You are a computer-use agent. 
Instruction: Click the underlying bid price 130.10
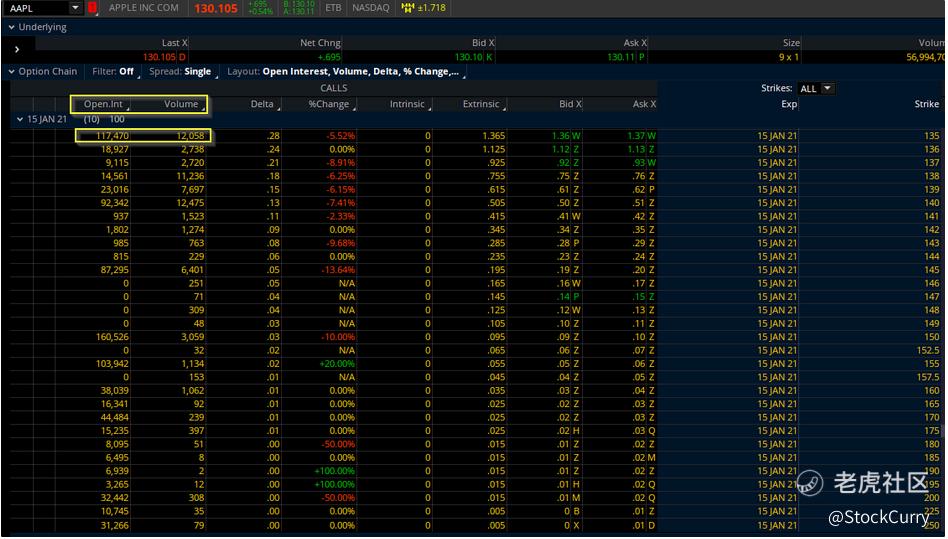469,57
